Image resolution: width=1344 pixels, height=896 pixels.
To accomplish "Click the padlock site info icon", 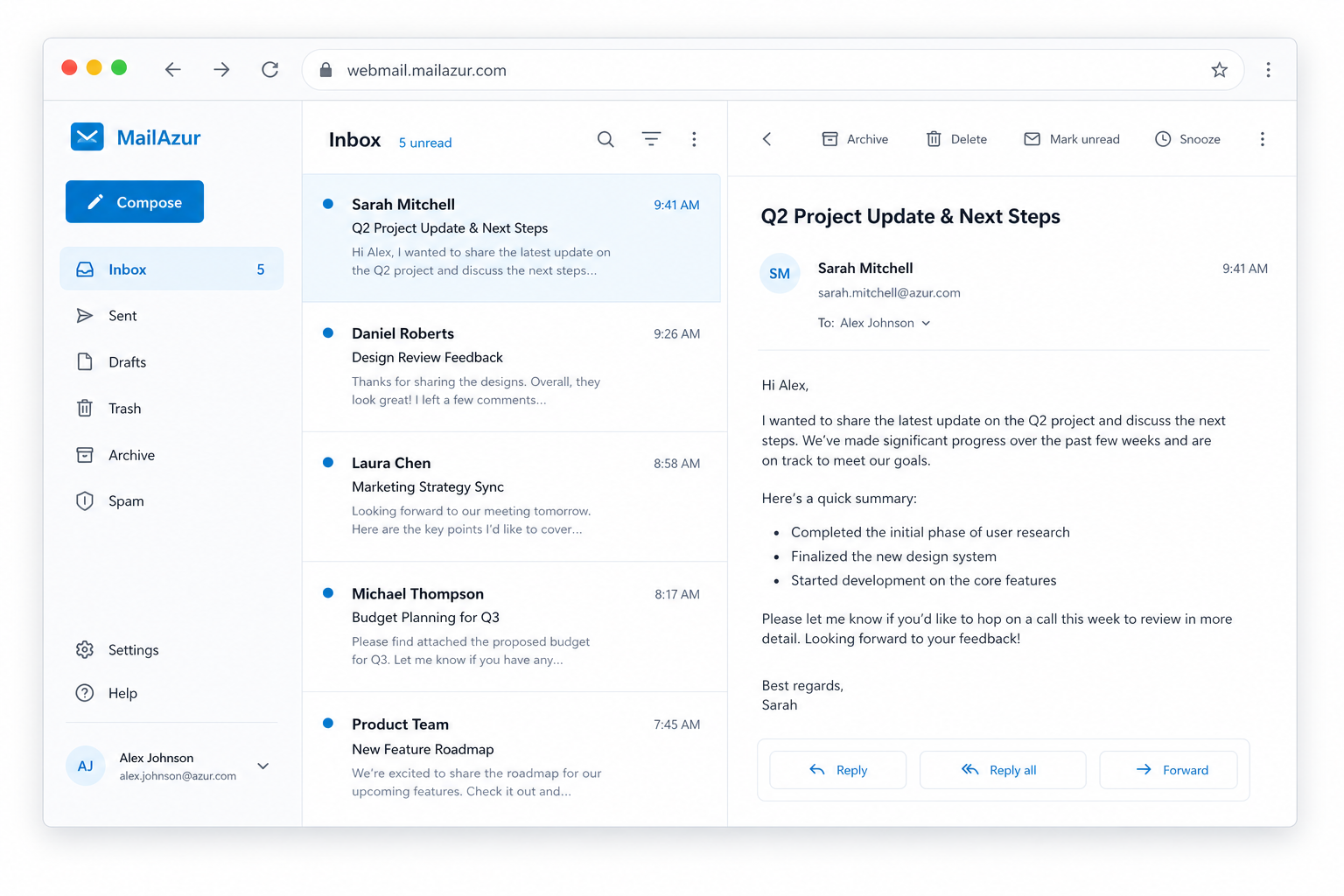I will (325, 70).
